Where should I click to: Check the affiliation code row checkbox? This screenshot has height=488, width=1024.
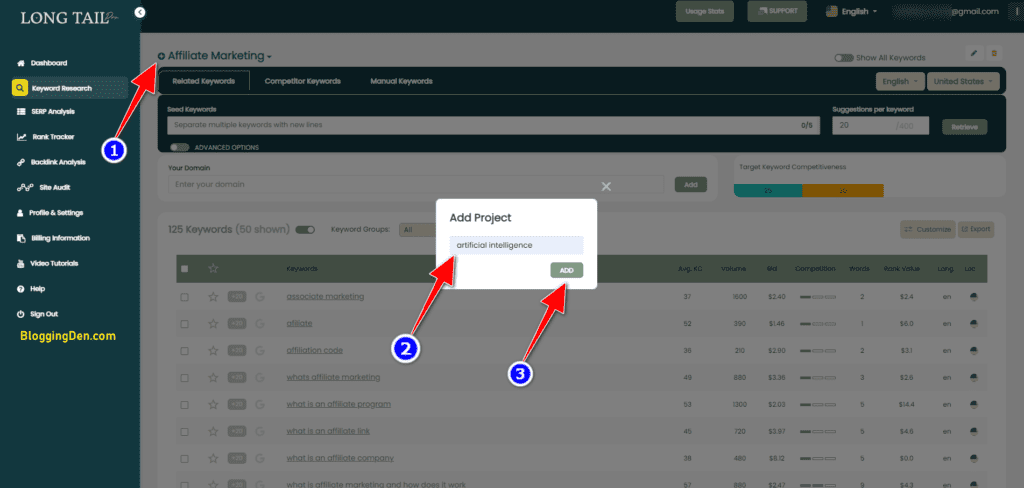[x=185, y=350]
